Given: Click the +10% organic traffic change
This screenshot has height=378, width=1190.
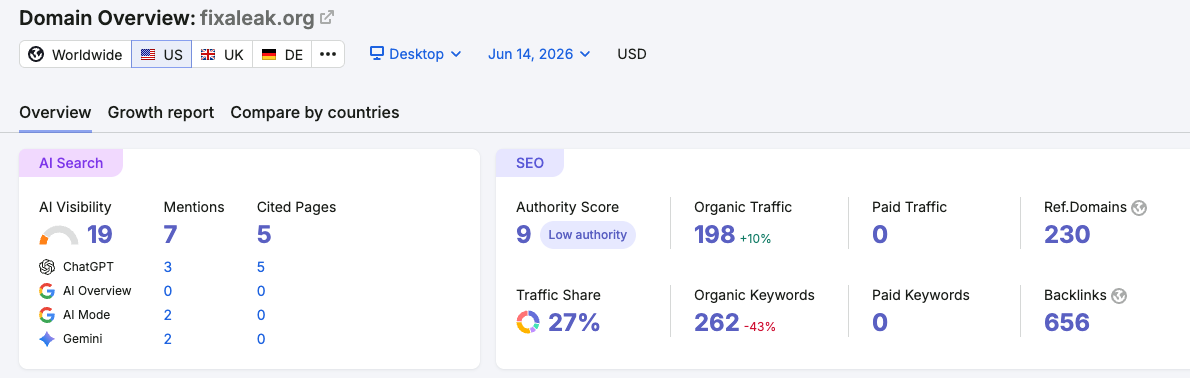Looking at the screenshot, I should point(756,238).
